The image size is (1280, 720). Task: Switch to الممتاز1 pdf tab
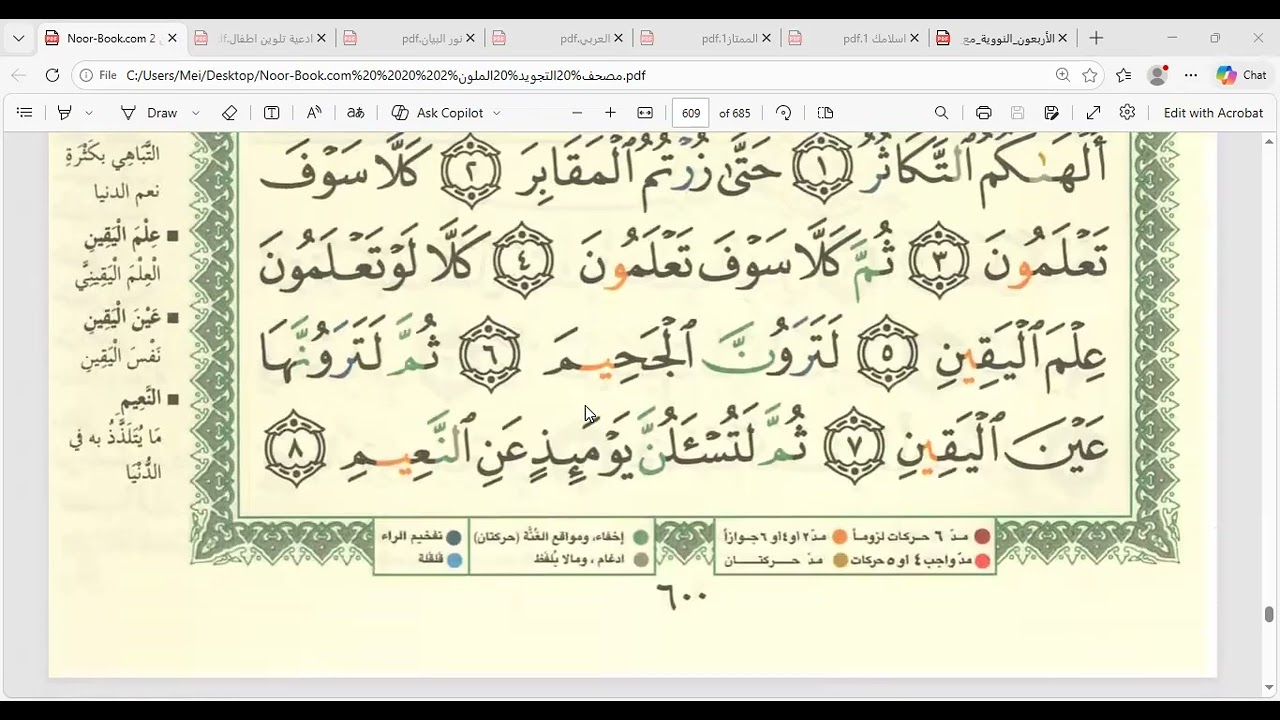click(706, 38)
